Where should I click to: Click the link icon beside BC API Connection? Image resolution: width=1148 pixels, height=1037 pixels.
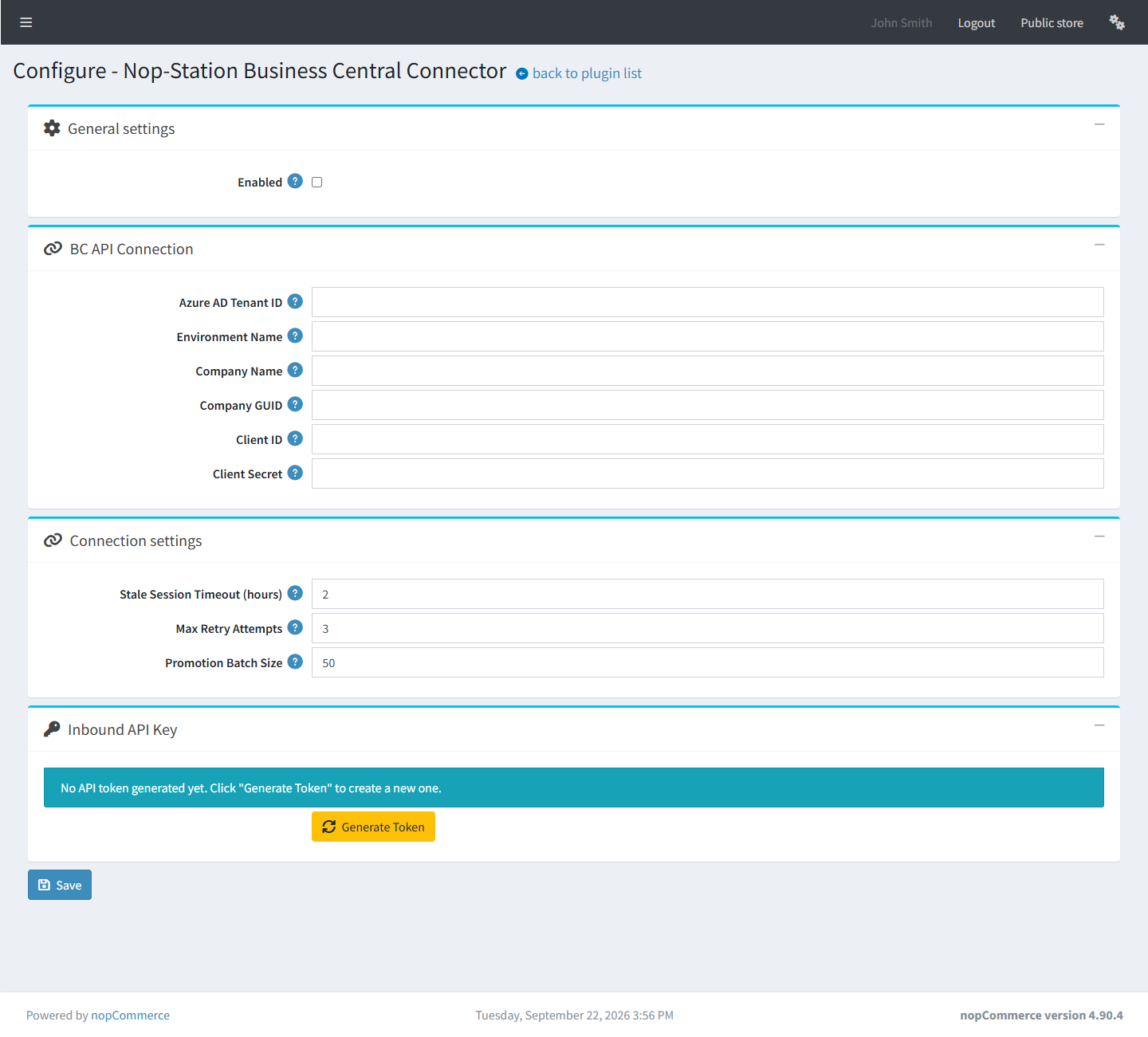(x=53, y=249)
